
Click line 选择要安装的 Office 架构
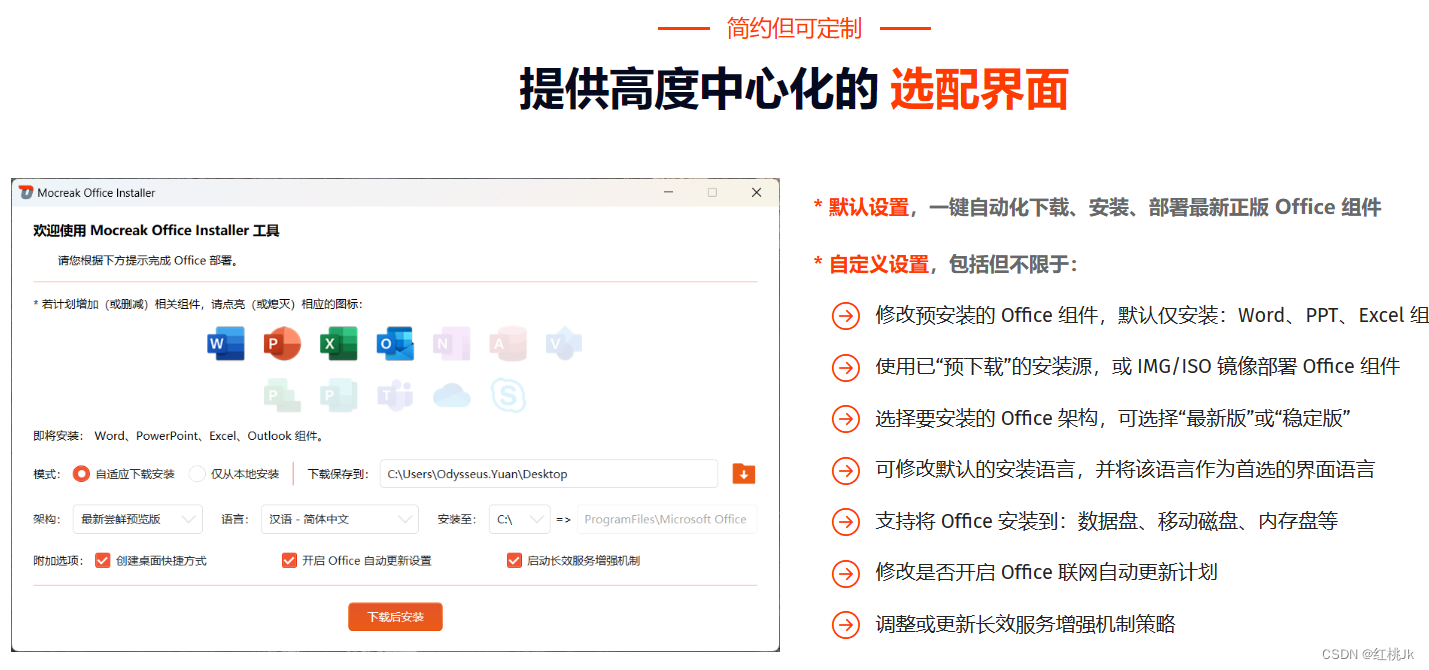(1113, 418)
